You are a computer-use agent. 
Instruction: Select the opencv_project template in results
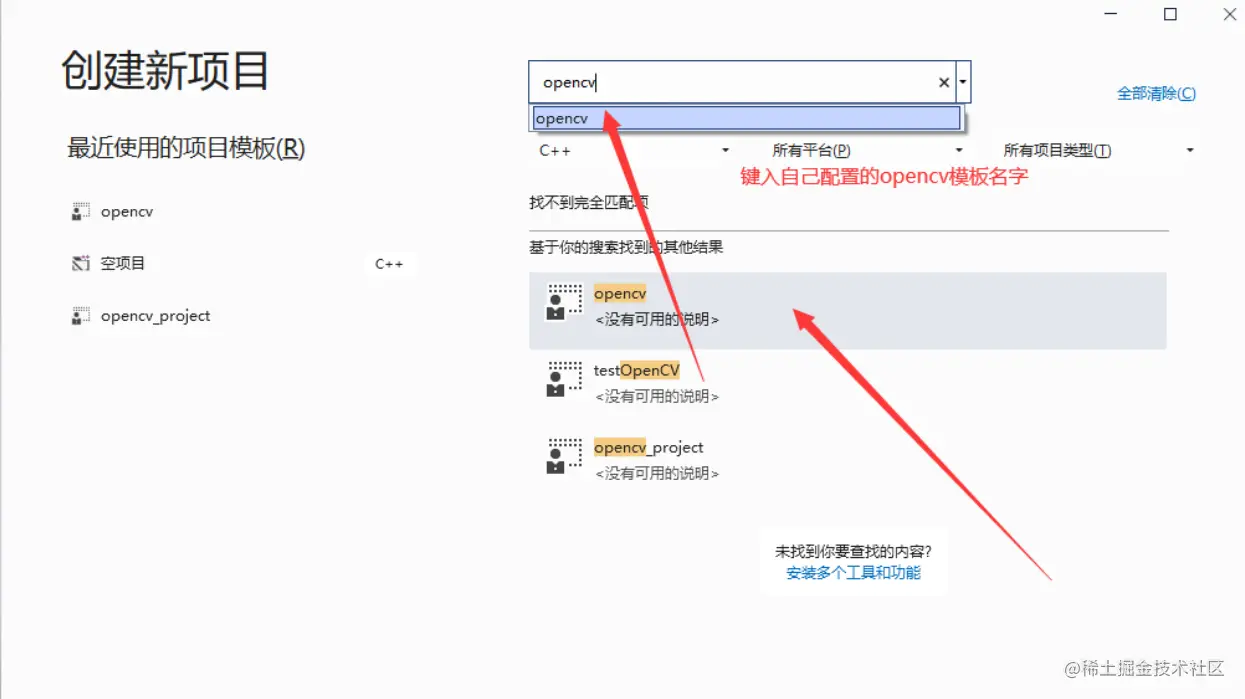click(848, 465)
